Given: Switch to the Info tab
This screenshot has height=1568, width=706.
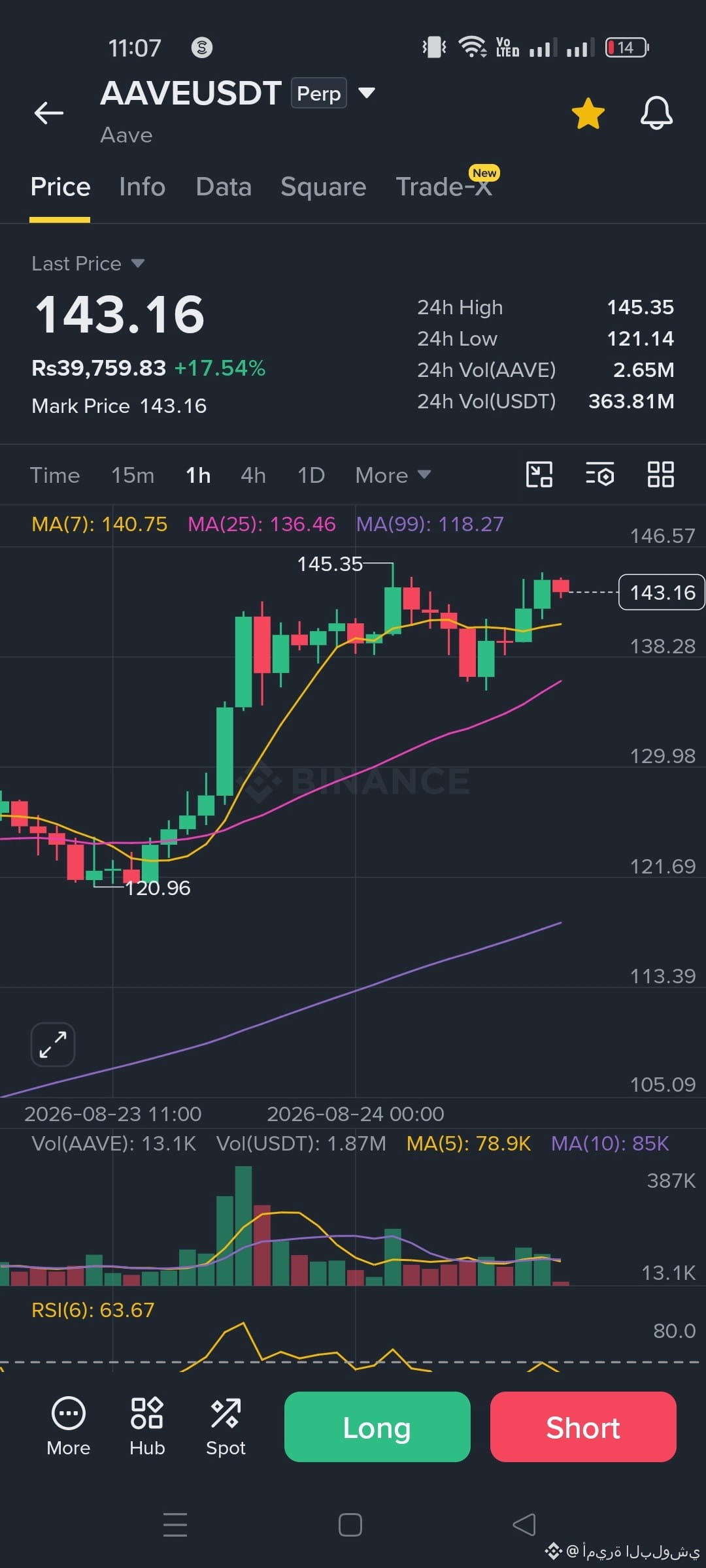Looking at the screenshot, I should click(x=142, y=187).
